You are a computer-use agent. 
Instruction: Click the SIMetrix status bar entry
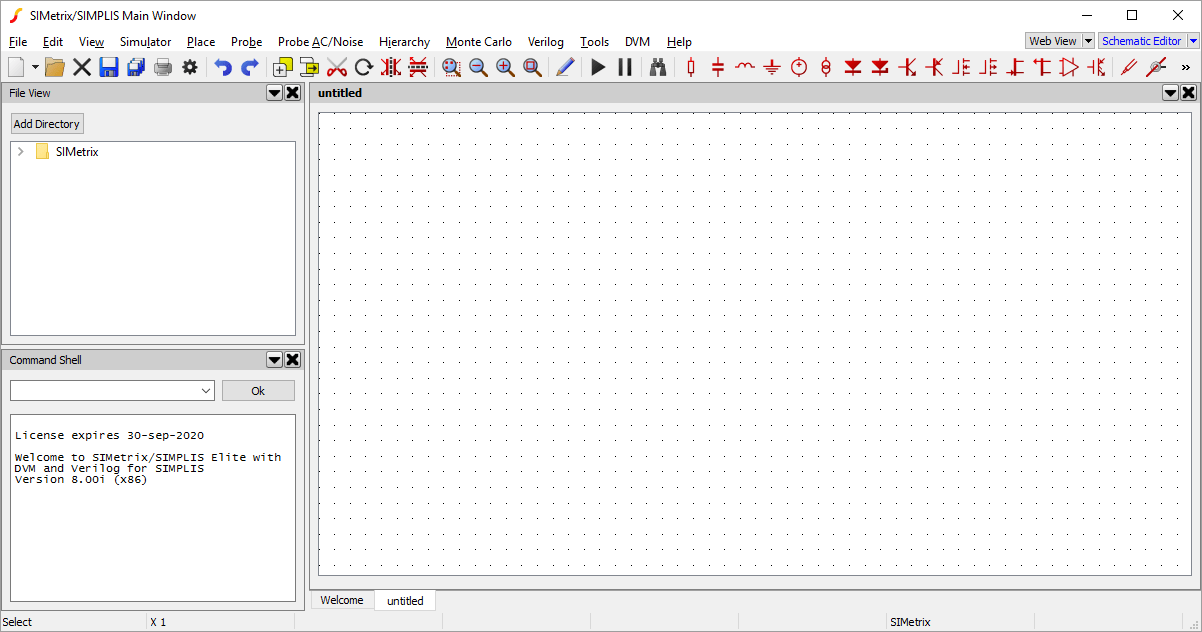(x=910, y=622)
